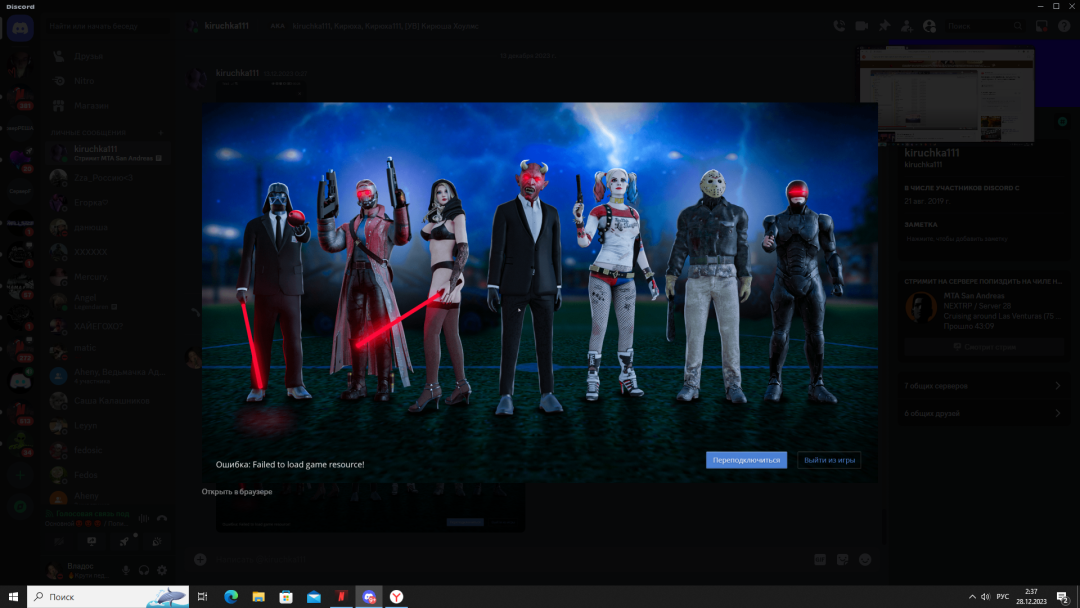
Task: Open Друзья friends tab
Action: point(107,56)
